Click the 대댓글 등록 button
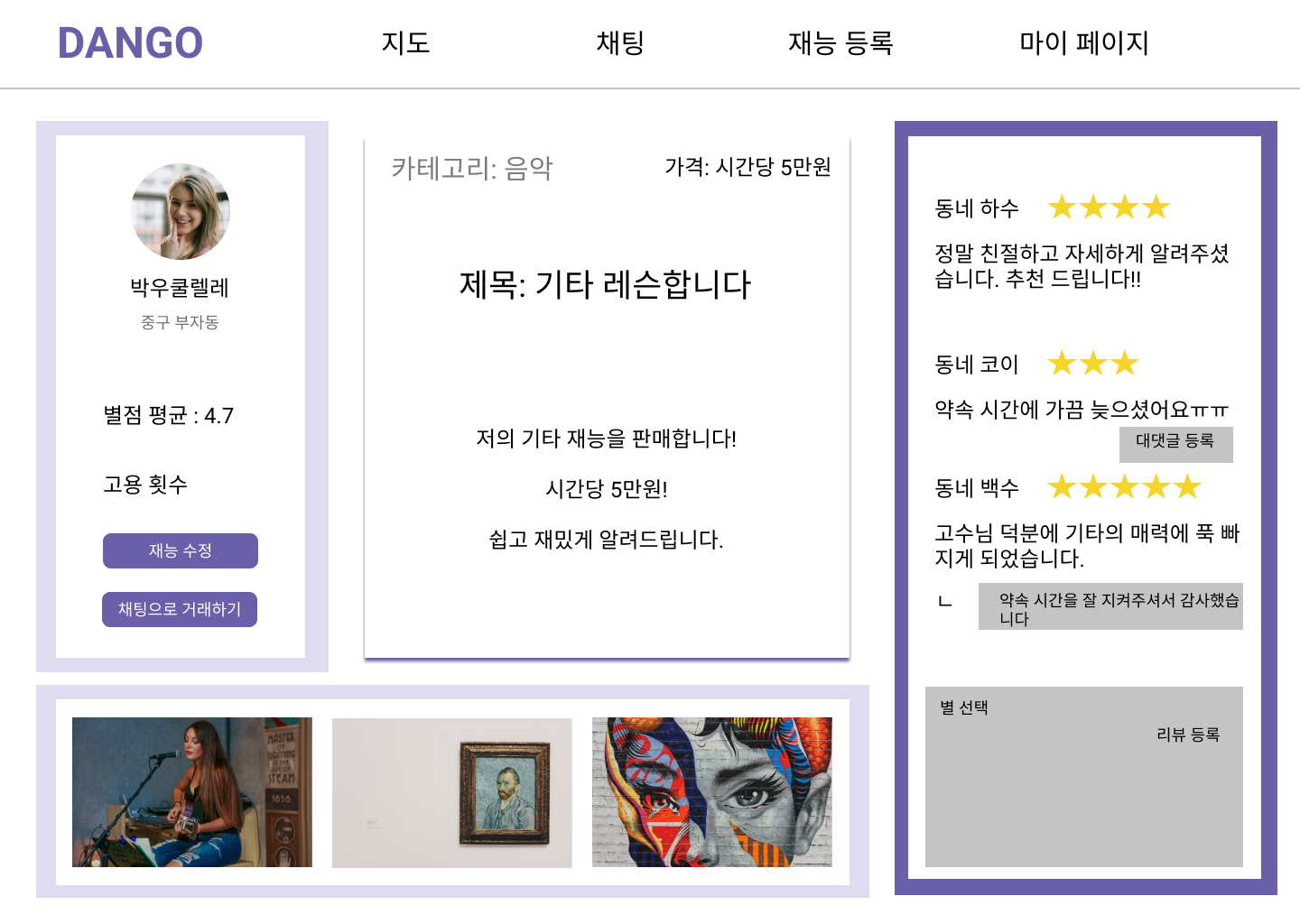The width and height of the screenshot is (1300, 924). [1175, 444]
